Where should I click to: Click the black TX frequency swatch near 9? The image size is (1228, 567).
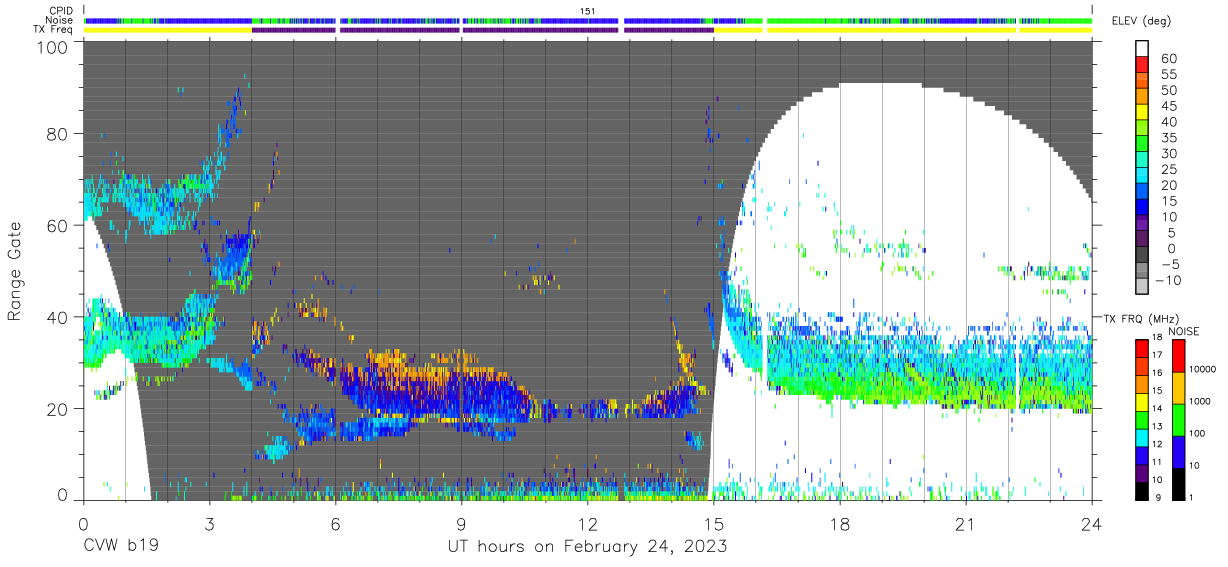(1143, 491)
